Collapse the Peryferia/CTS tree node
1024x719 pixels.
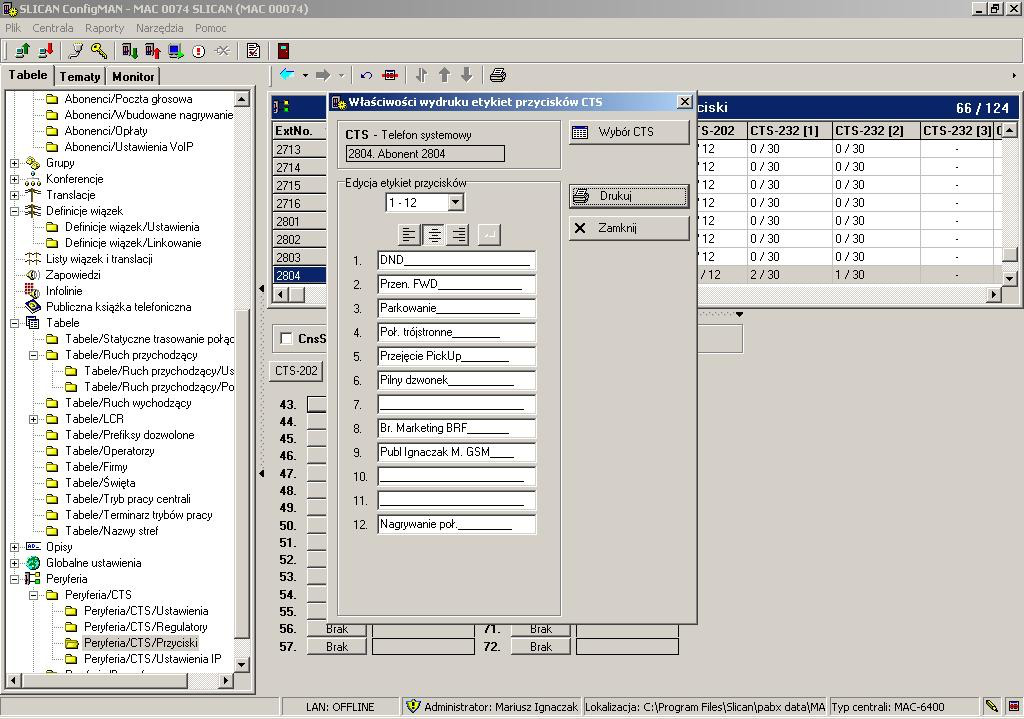(x=33, y=595)
